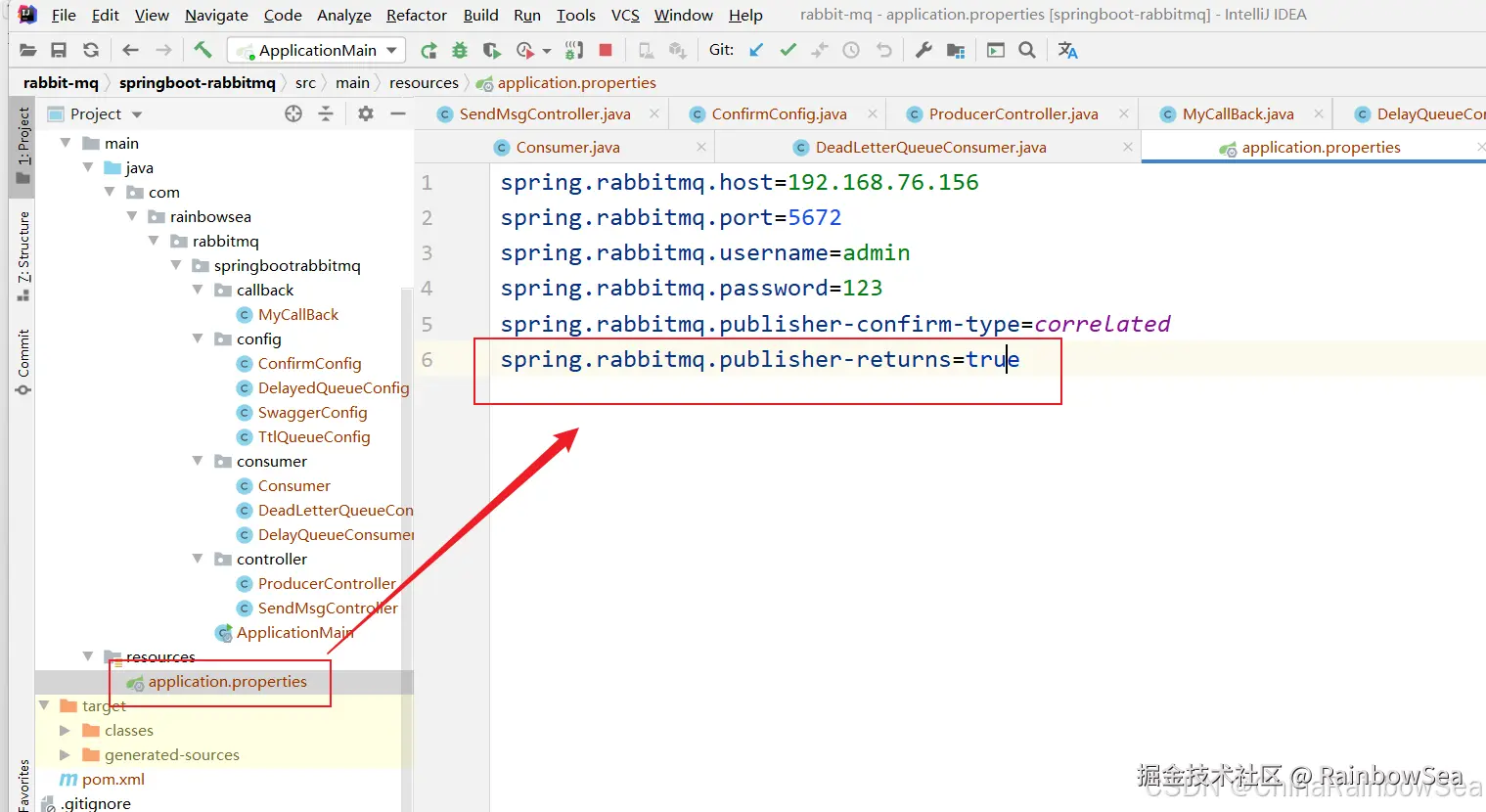
Task: Close the SendMsgController.java tab
Action: 654,113
